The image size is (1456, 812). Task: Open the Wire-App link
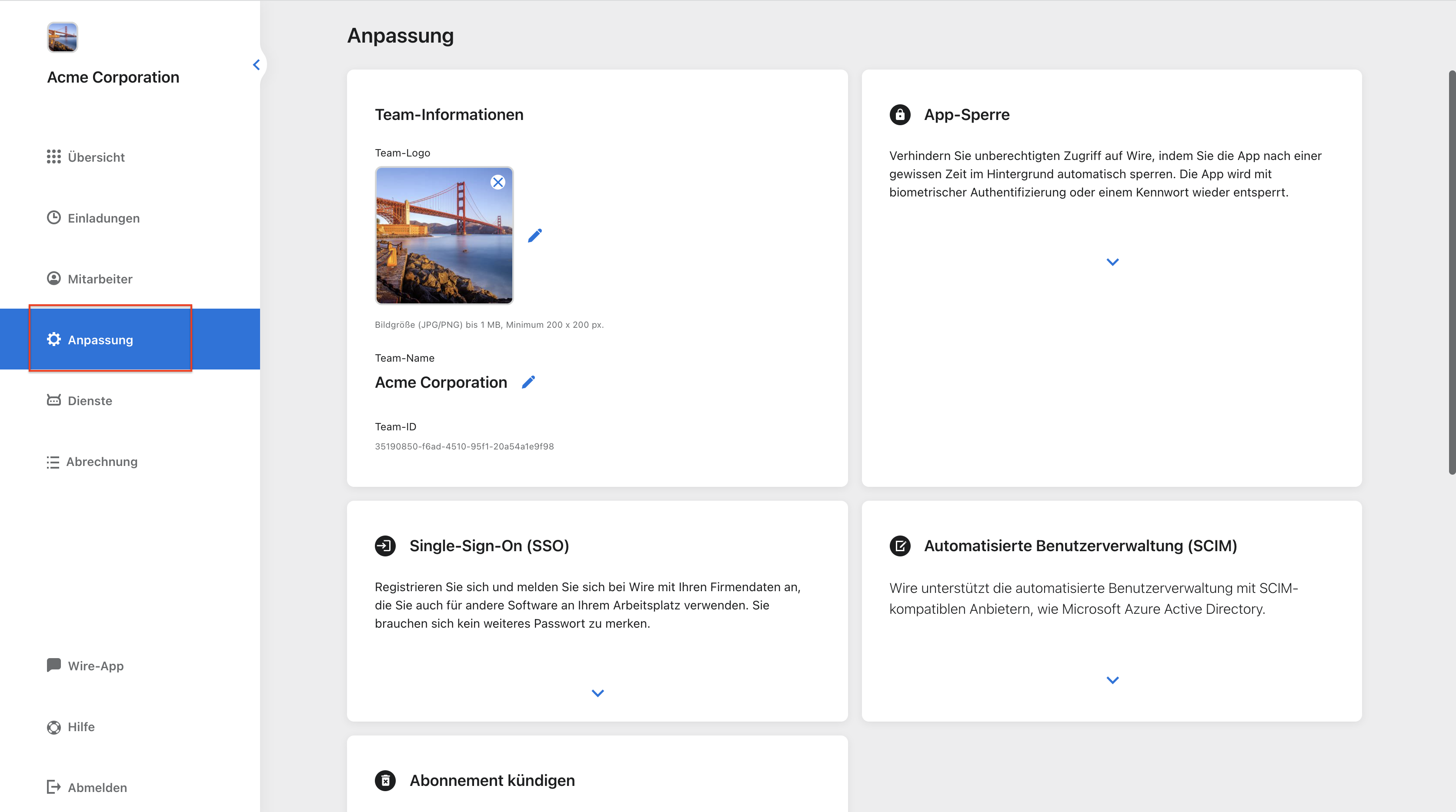coord(130,666)
